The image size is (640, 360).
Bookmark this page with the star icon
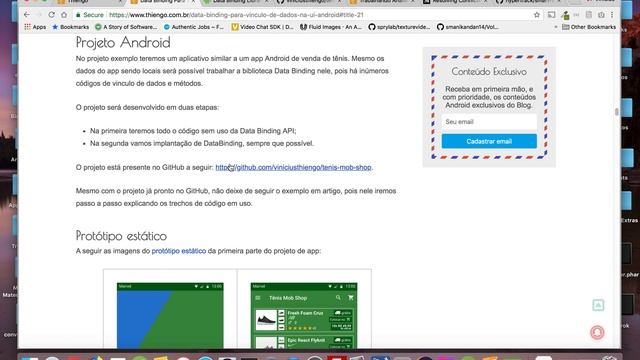coord(537,15)
